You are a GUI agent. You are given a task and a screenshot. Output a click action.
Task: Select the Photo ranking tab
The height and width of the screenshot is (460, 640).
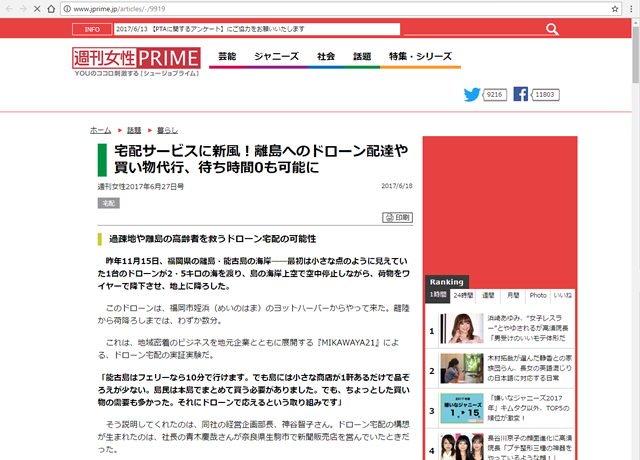tap(538, 295)
